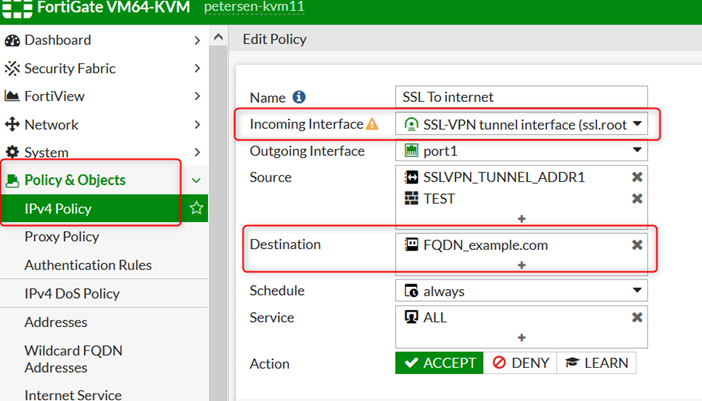Click the Name field
Viewport: 702px width, 401px height.
coord(521,97)
